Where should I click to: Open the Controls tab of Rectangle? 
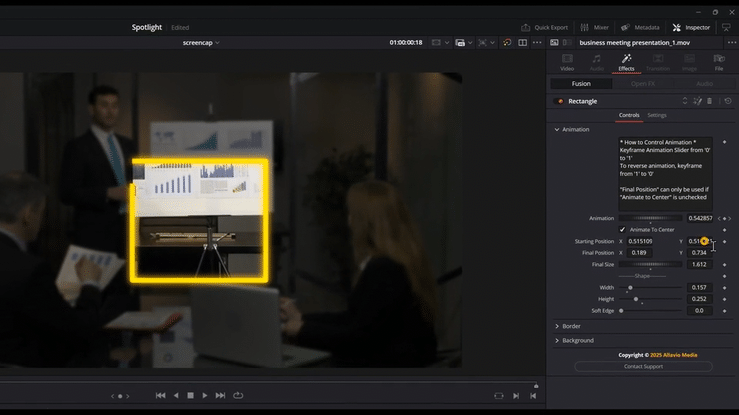click(629, 115)
